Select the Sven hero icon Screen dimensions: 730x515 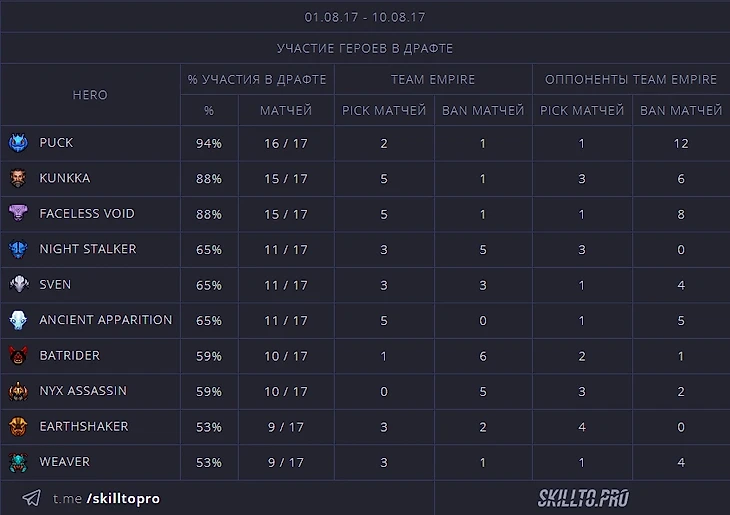(x=19, y=285)
